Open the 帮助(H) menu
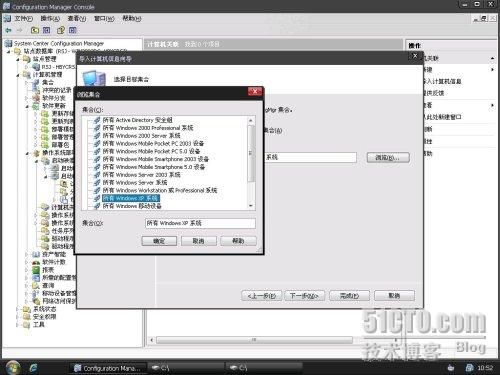Image resolution: width=500 pixels, height=375 pixels. click(132, 18)
